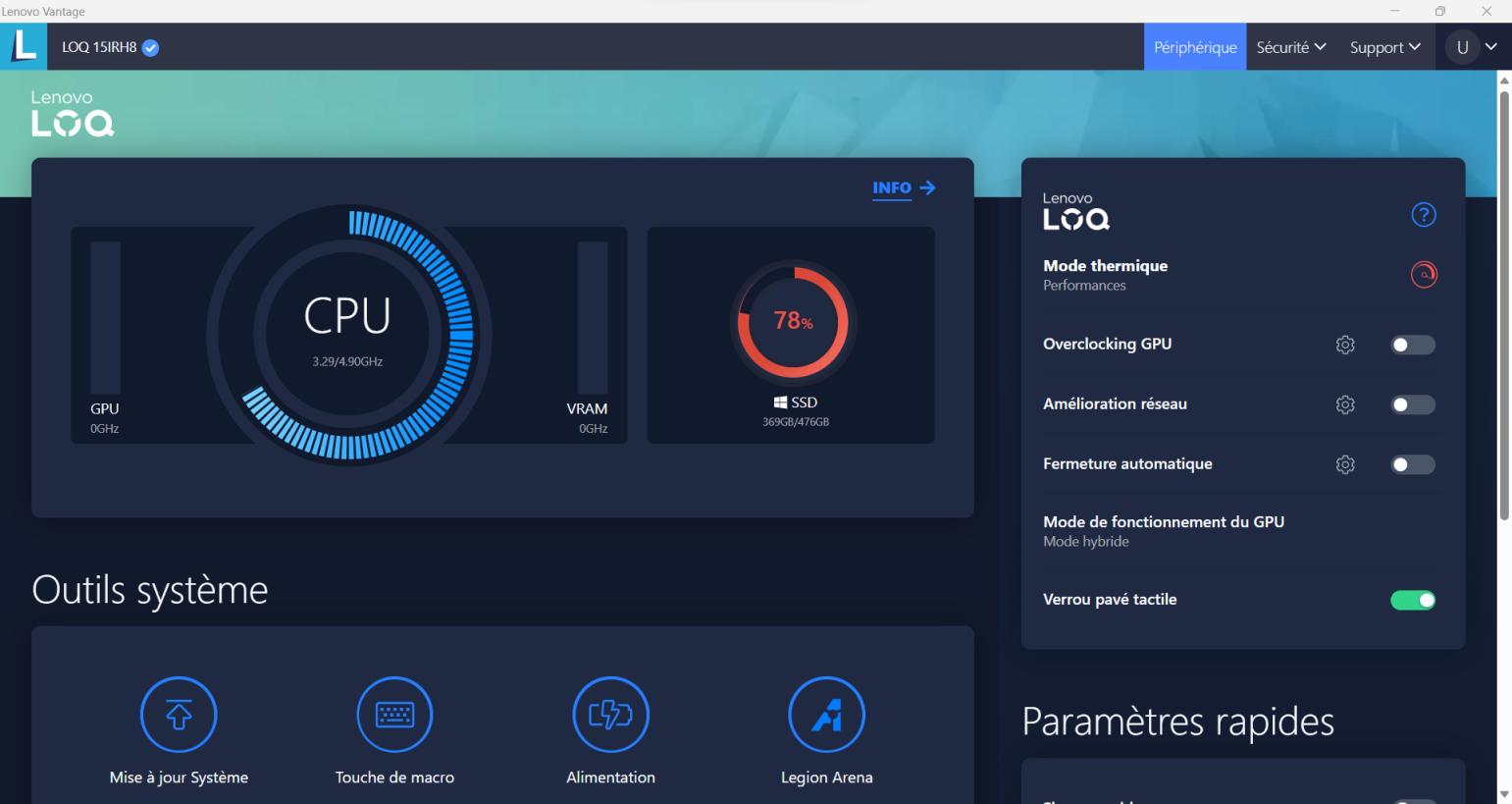The image size is (1512, 804).
Task: Click the Lenovo L logo home icon
Action: point(24,46)
